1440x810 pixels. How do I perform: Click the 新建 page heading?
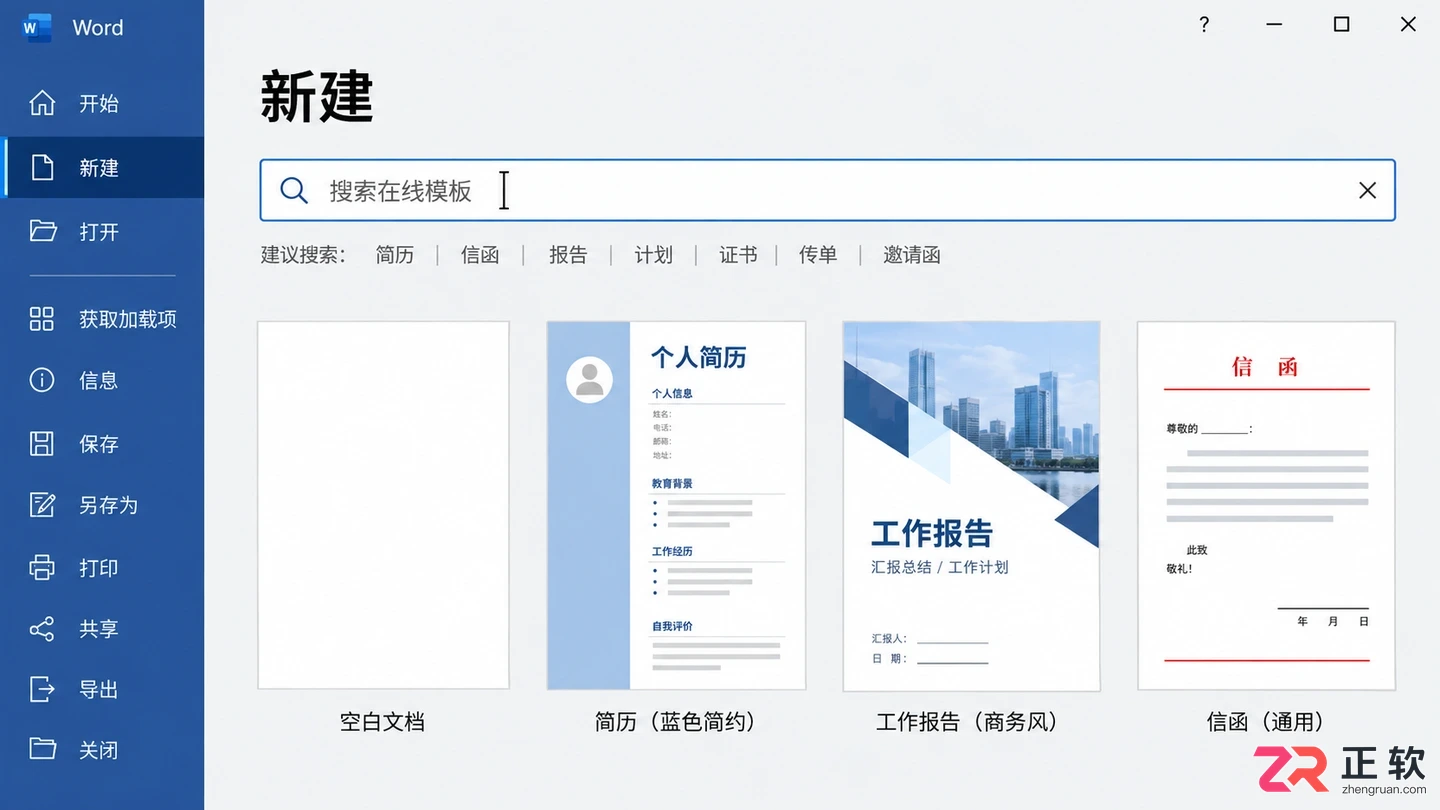point(317,97)
